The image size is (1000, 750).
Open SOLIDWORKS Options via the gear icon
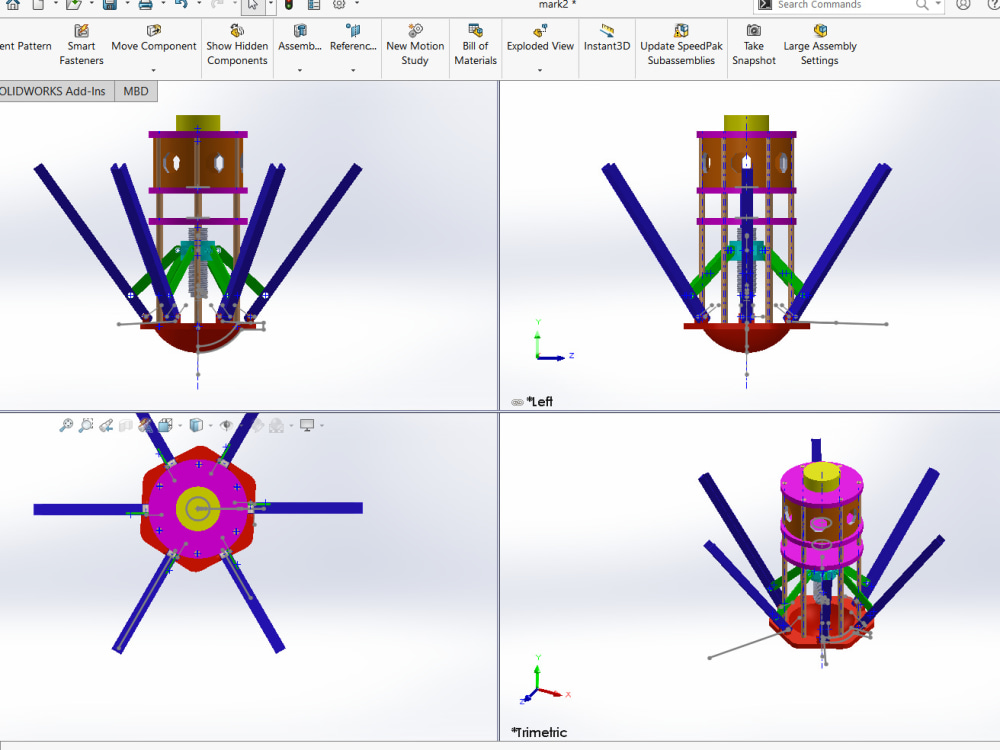point(337,5)
